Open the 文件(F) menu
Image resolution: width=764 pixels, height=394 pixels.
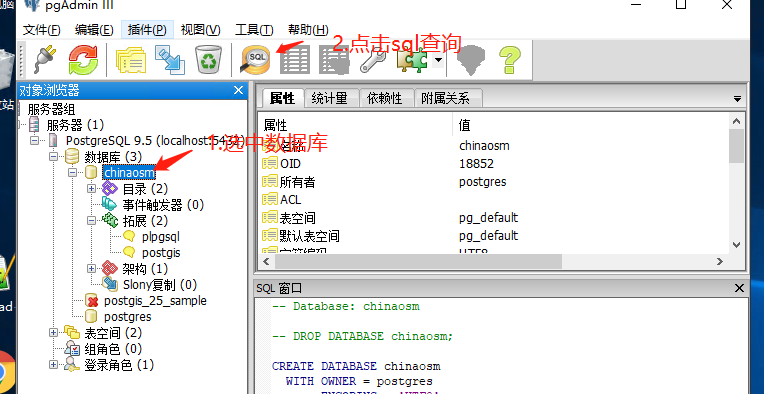[x=41, y=30]
